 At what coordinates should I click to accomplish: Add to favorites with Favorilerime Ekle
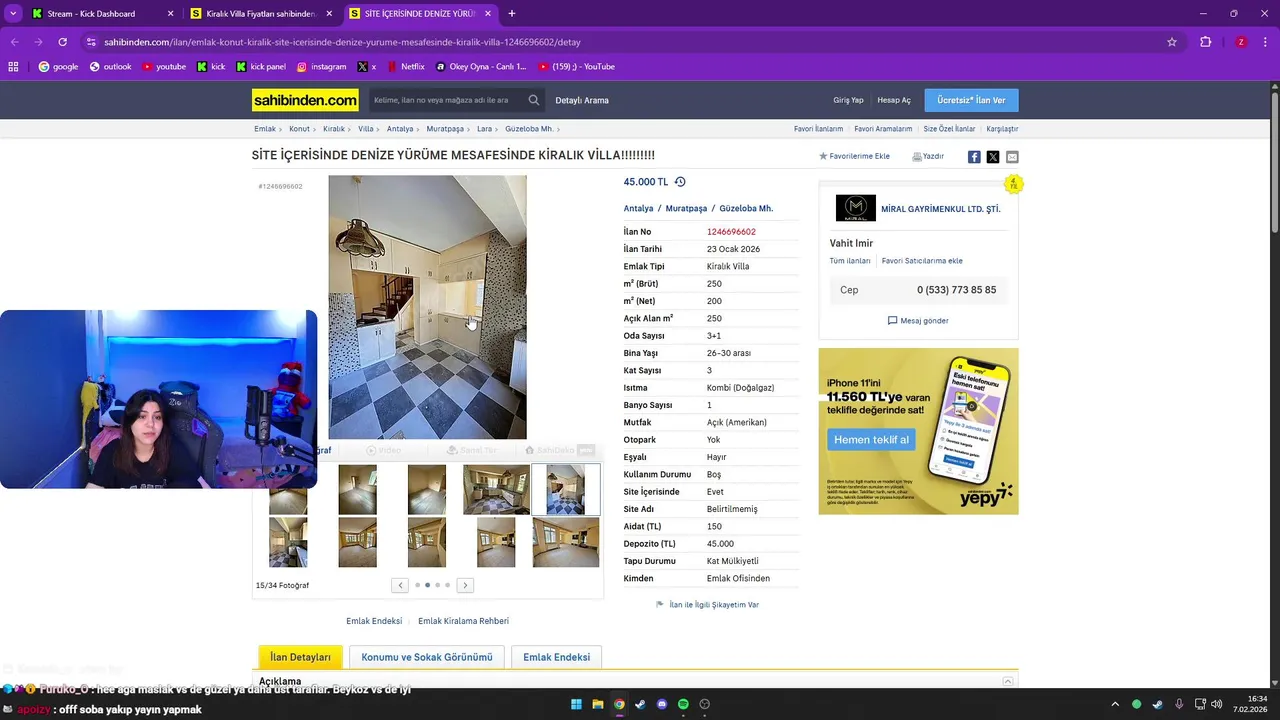tap(855, 157)
